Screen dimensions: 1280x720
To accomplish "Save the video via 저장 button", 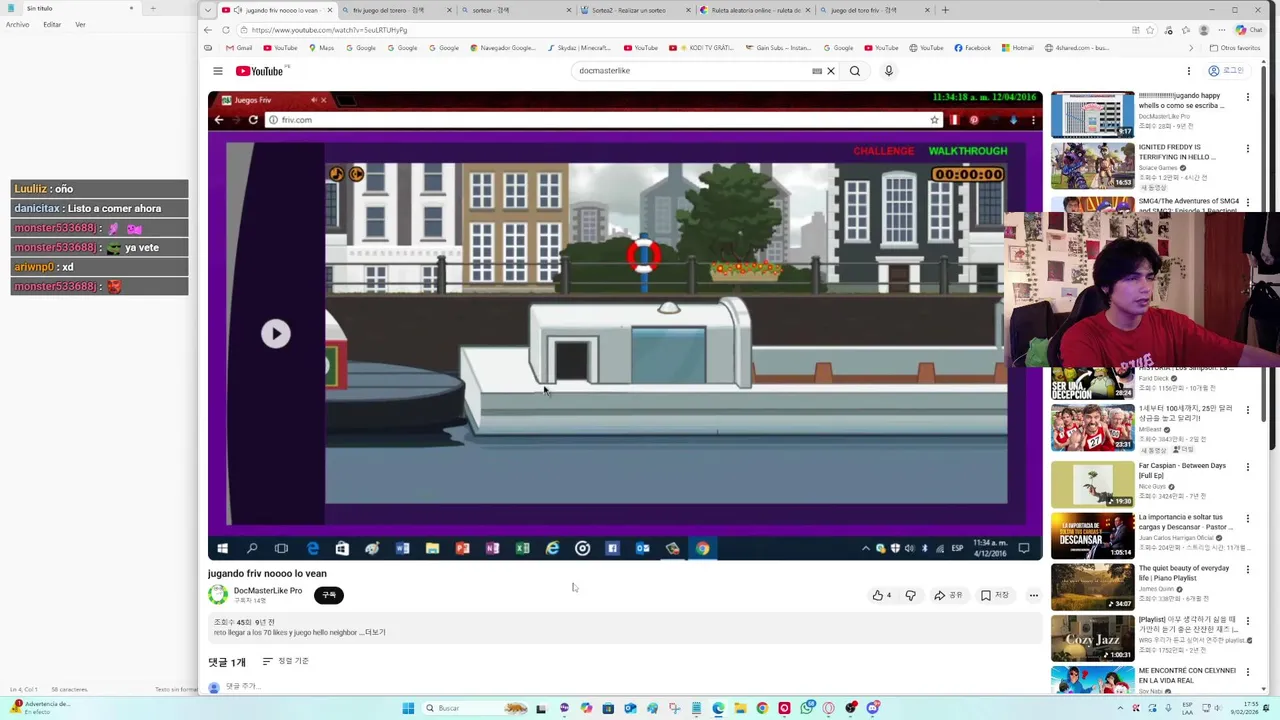I will 995,595.
